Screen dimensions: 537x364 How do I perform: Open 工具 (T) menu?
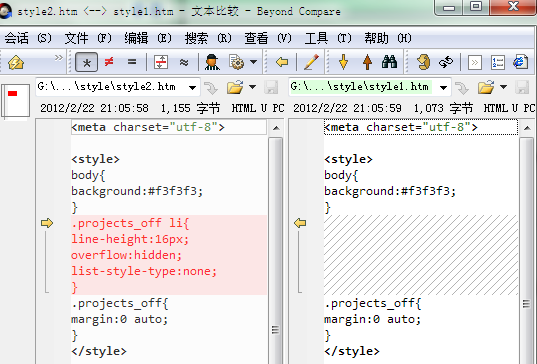tap(328, 38)
